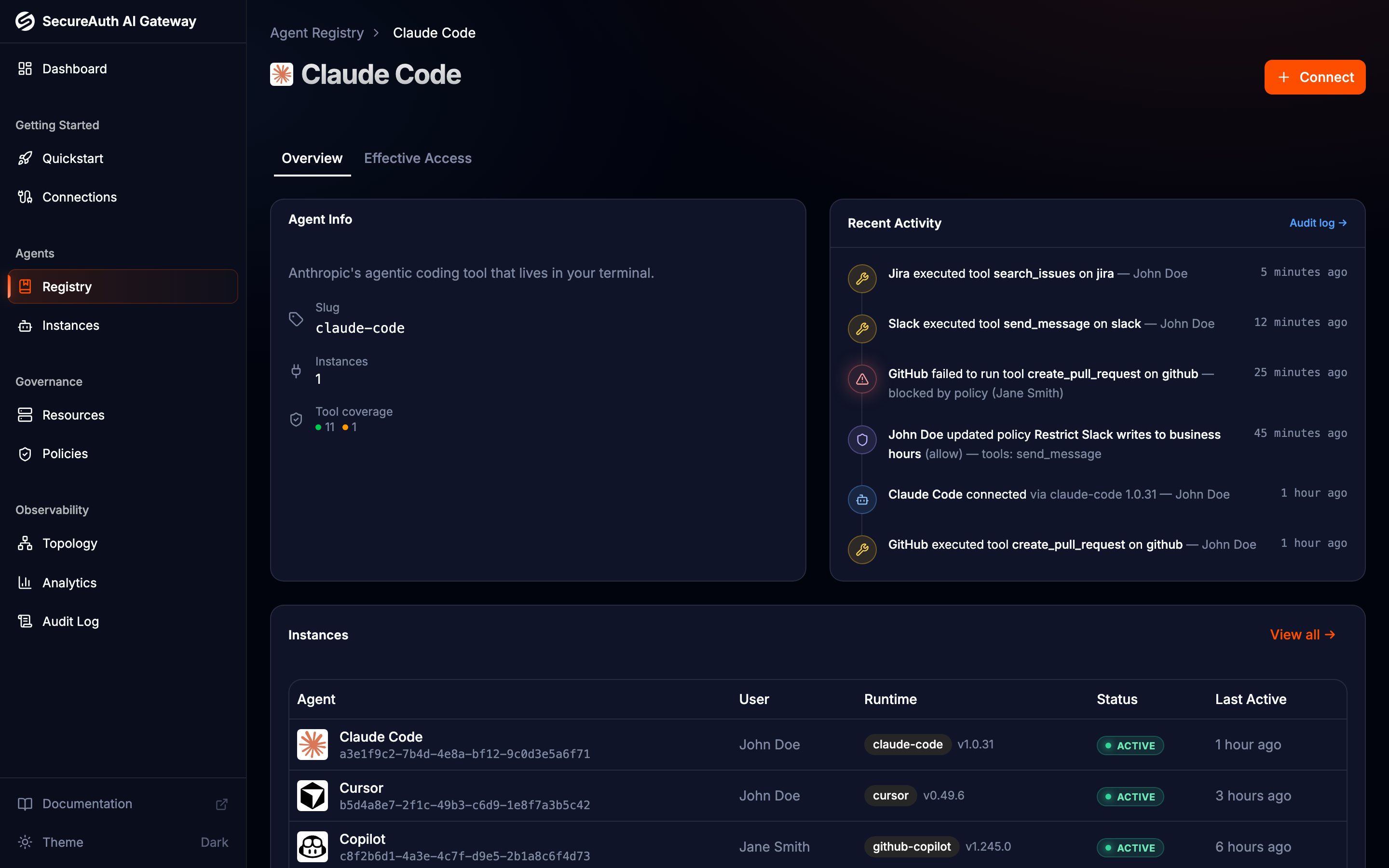Open the Policies page
This screenshot has height=868, width=1389.
[123, 453]
